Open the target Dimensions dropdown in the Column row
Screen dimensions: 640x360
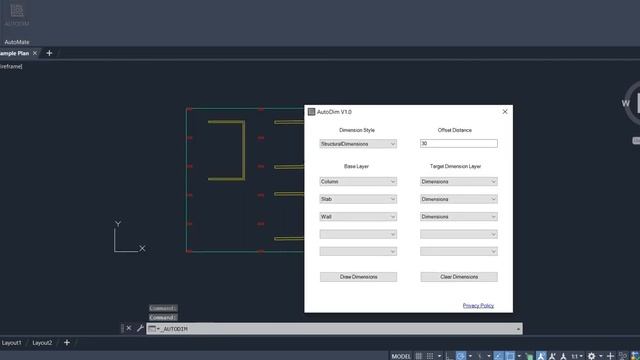tap(459, 182)
